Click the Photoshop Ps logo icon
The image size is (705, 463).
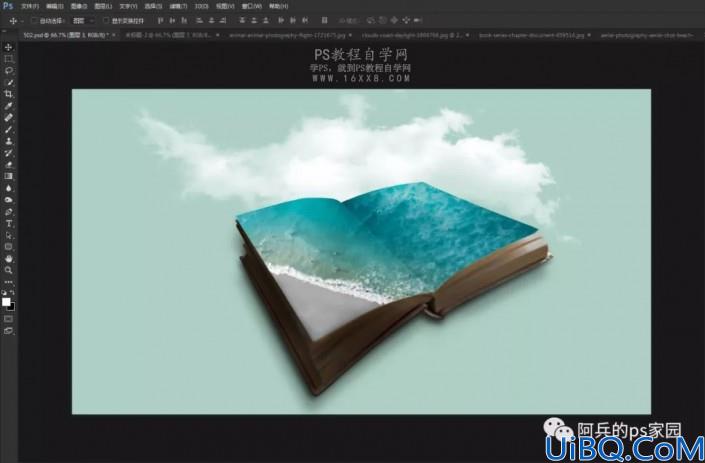[x=8, y=6]
